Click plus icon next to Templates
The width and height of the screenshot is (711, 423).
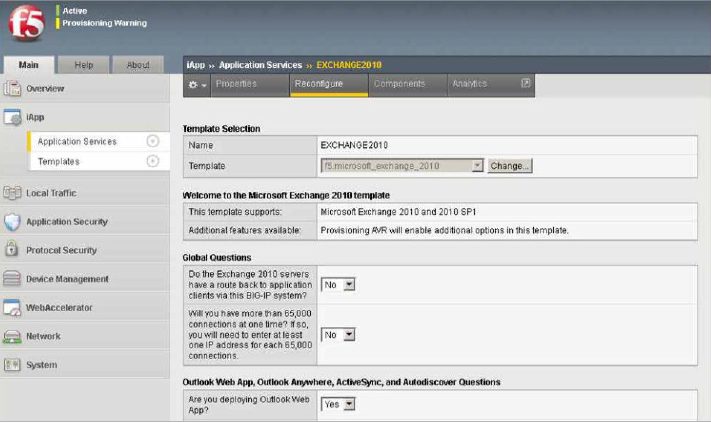click(x=153, y=161)
